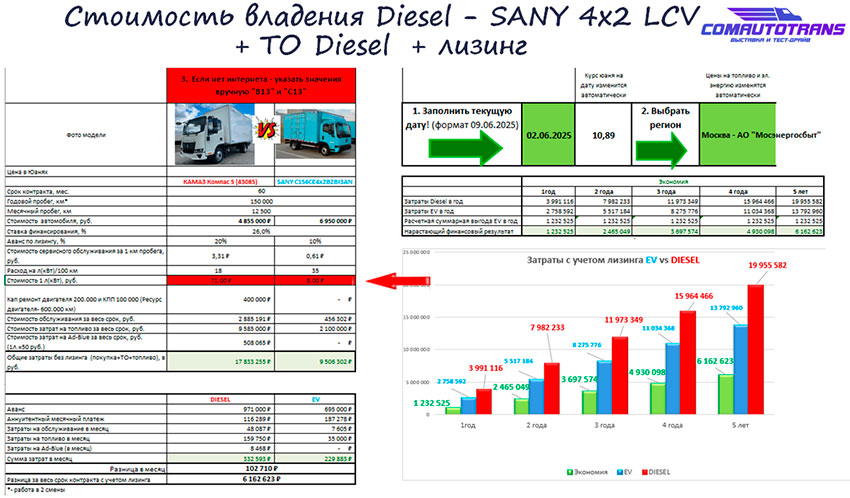Click the "1. Заполнить текущую дату!" instruction cell
Screen dimensions: 850x498
(x=462, y=134)
